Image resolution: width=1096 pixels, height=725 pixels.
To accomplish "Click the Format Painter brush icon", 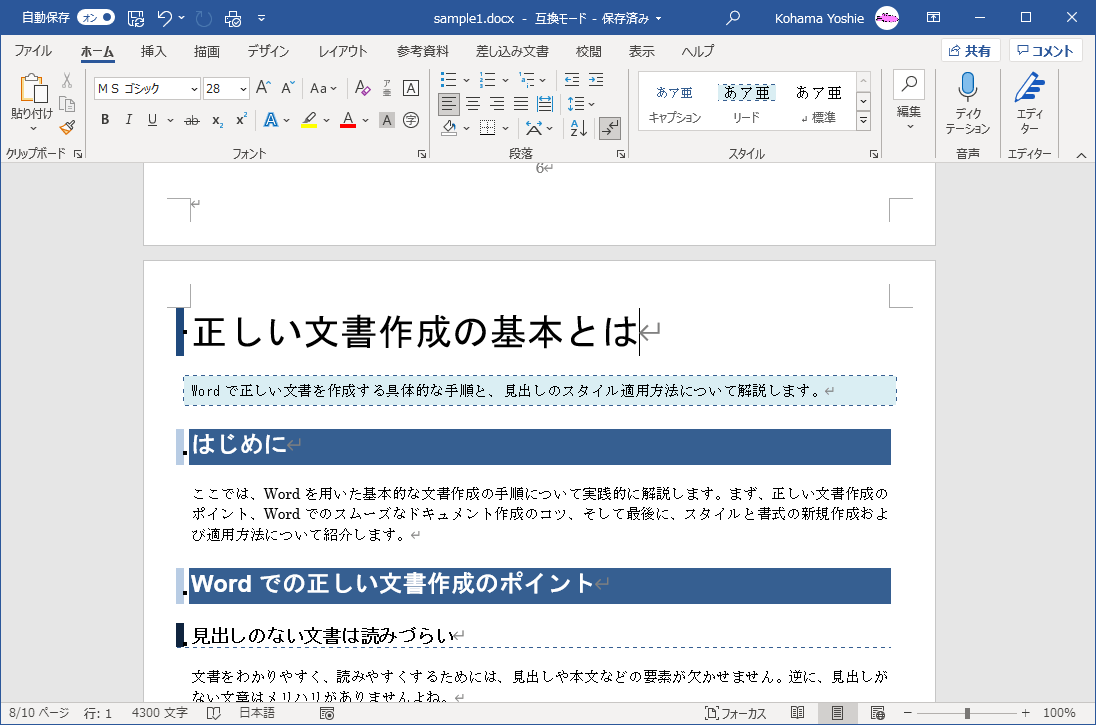I will 67,128.
